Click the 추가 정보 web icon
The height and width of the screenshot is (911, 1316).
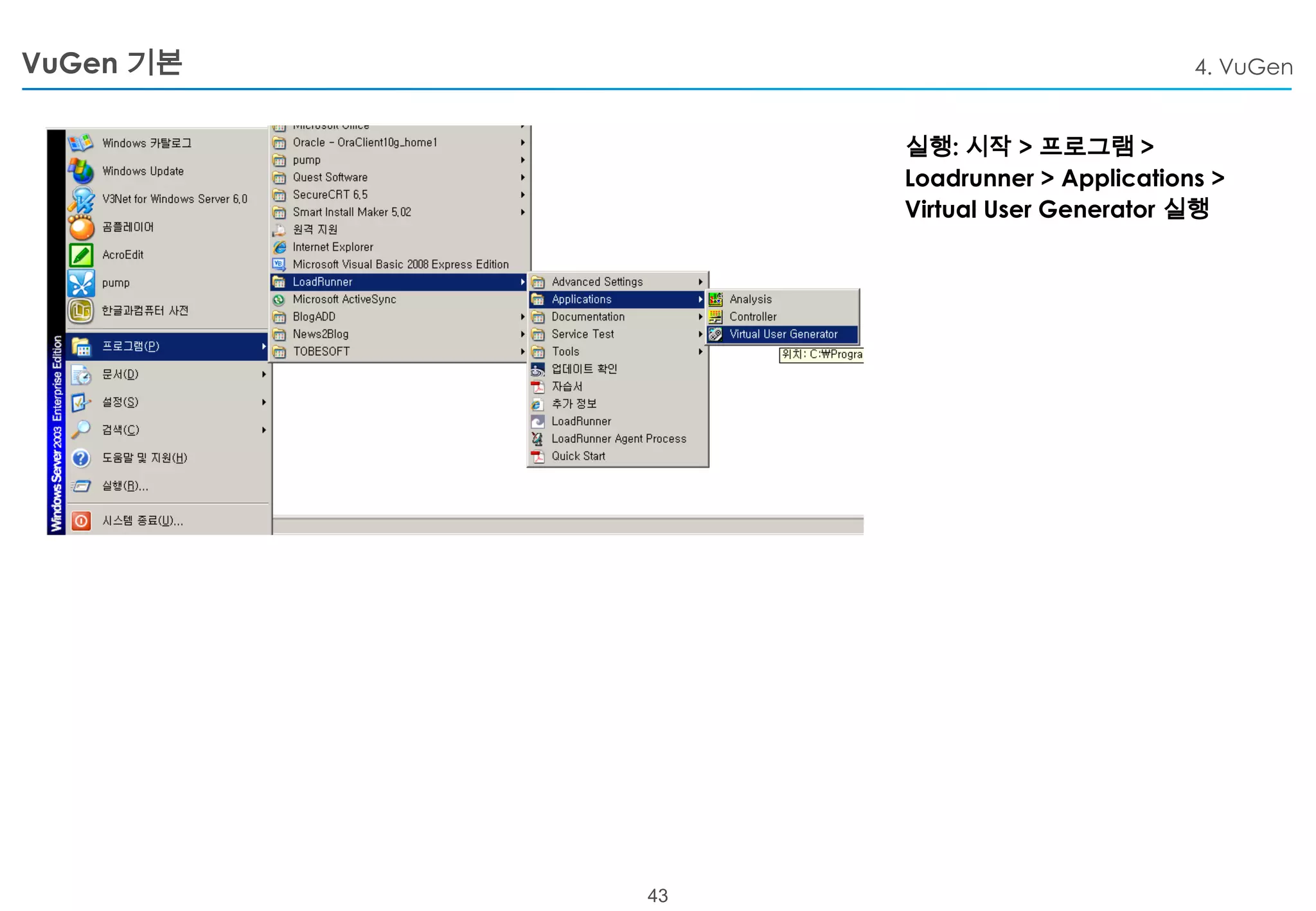[x=538, y=404]
